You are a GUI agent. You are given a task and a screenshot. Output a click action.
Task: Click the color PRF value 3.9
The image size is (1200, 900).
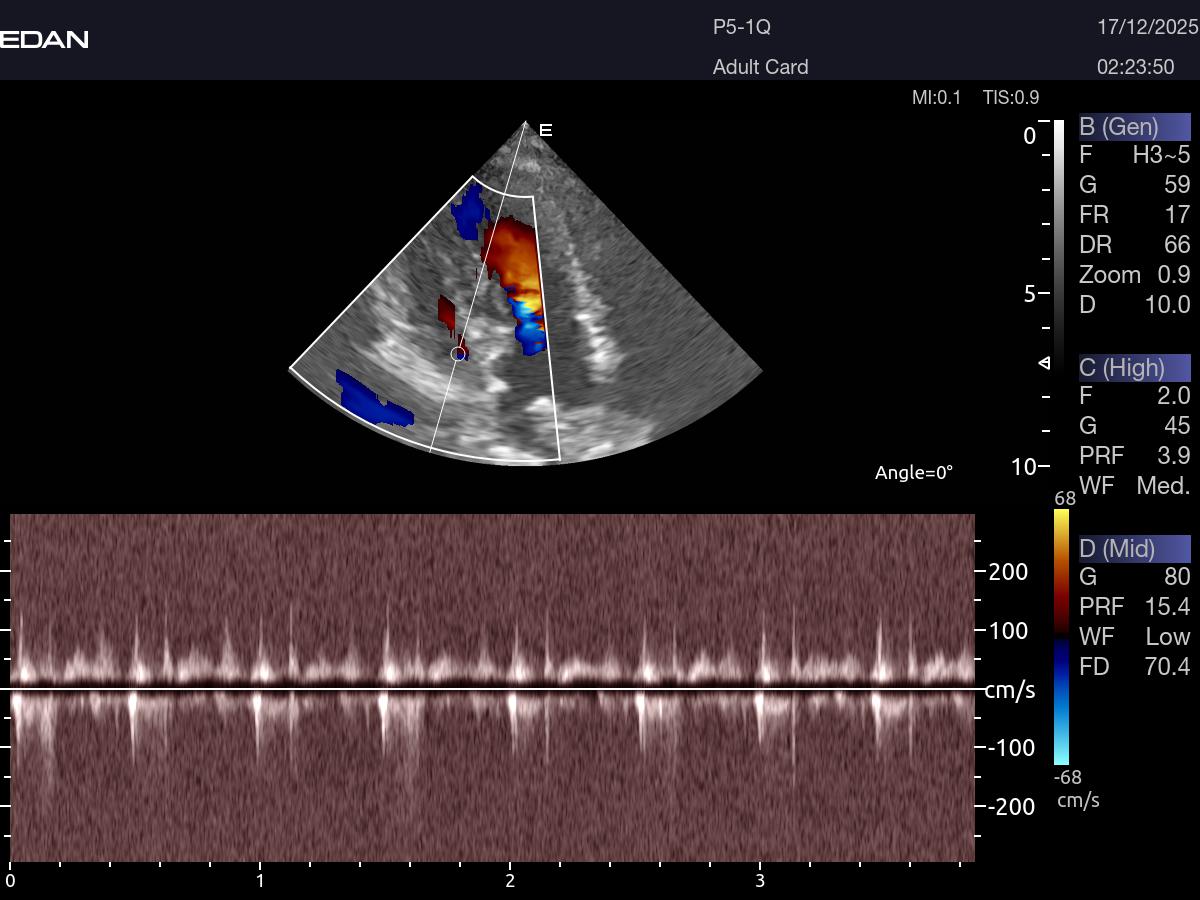pyautogui.click(x=1170, y=456)
